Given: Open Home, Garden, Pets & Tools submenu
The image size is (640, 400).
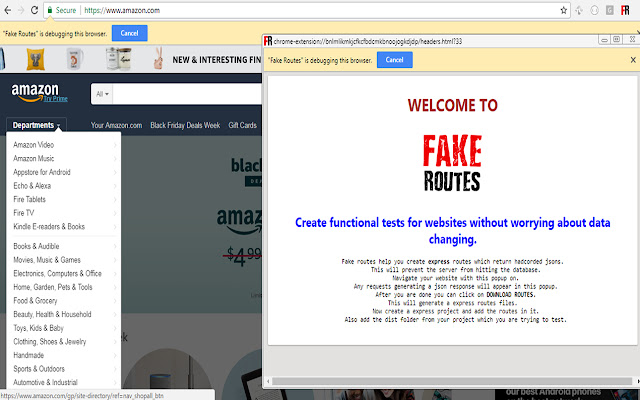Looking at the screenshot, I should click(64, 287).
